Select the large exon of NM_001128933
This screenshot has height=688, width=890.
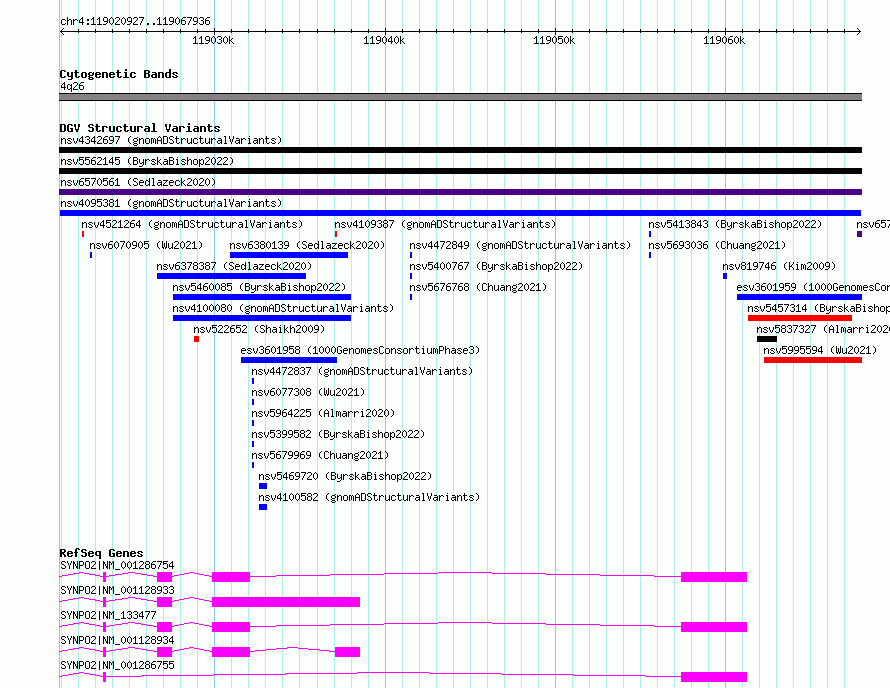coord(286,602)
